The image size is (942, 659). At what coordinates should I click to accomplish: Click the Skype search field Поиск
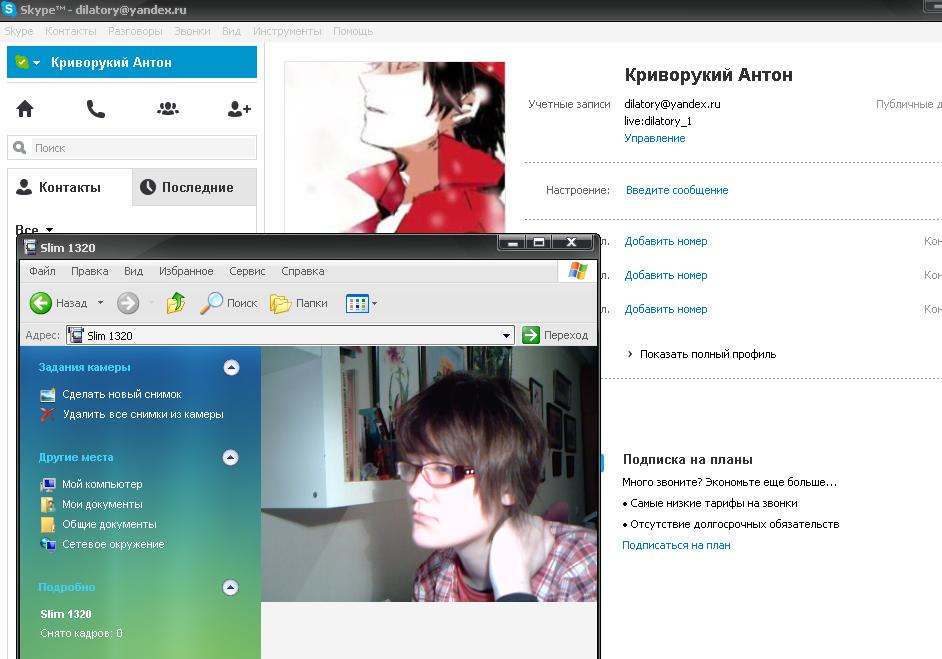(x=132, y=148)
